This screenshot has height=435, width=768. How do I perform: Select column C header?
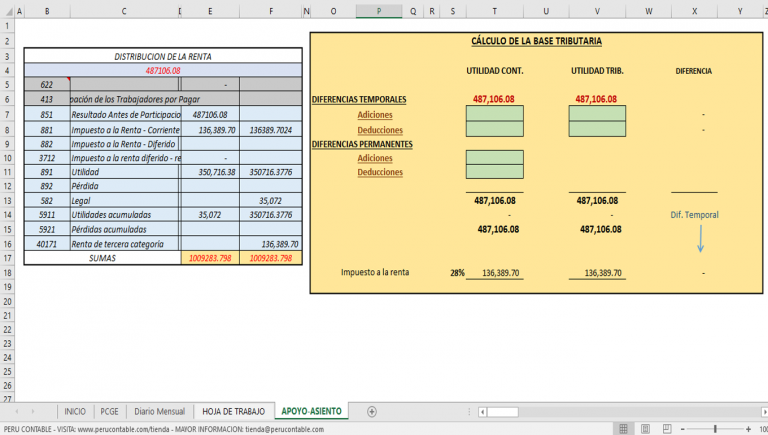(x=124, y=11)
